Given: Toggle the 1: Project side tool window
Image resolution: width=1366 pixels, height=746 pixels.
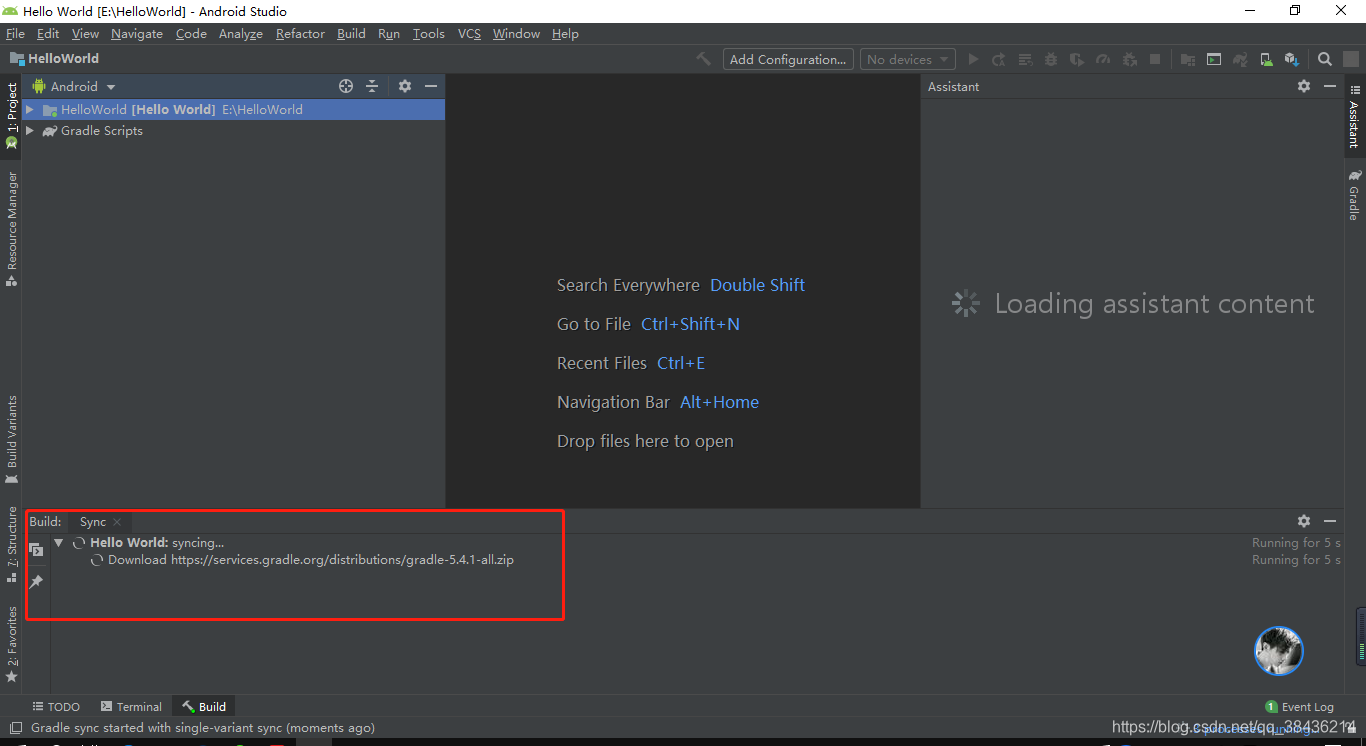Looking at the screenshot, I should (12, 114).
